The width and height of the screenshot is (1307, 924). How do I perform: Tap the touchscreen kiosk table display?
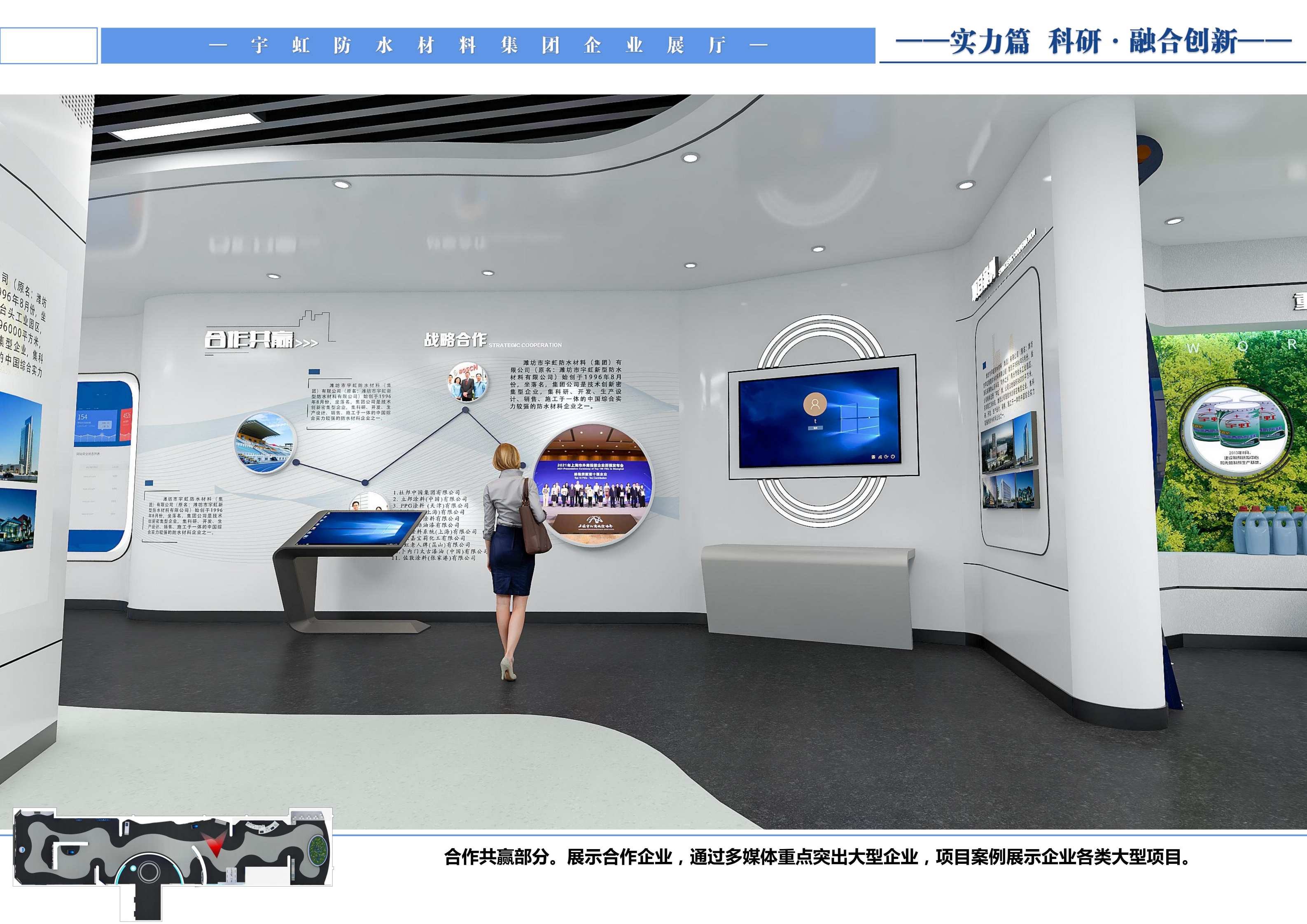(x=357, y=528)
